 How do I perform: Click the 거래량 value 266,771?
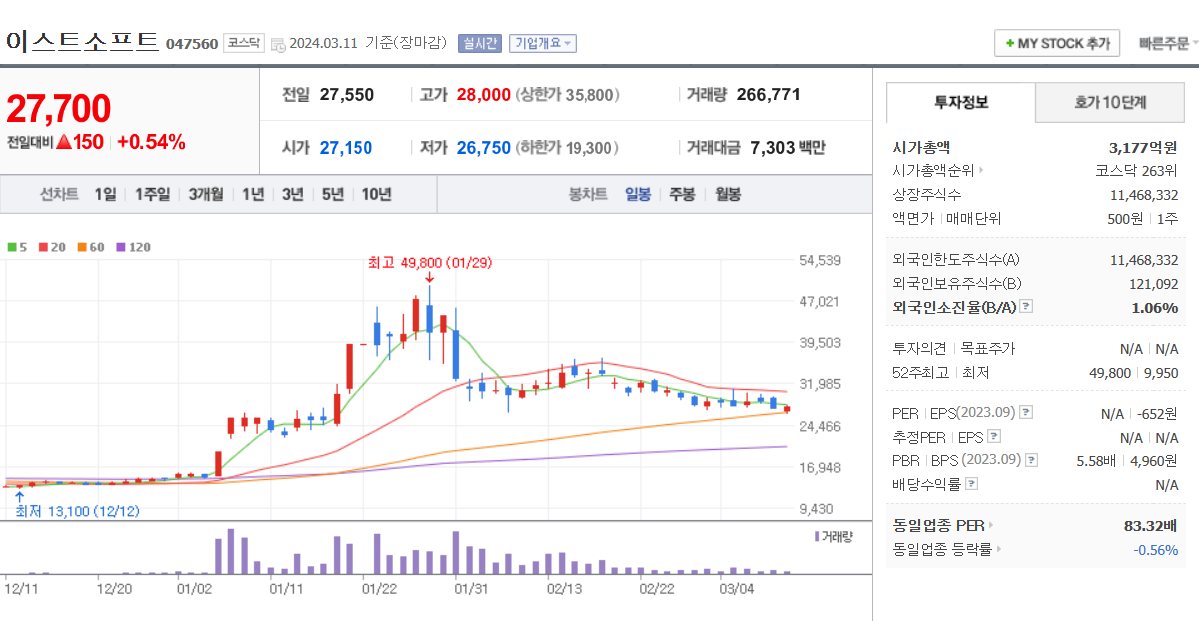click(768, 95)
